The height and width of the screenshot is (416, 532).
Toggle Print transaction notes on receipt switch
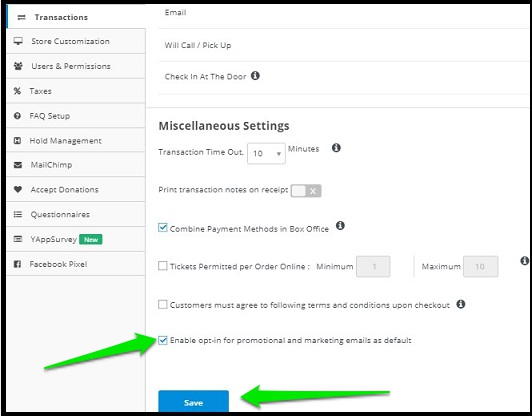pyautogui.click(x=306, y=191)
